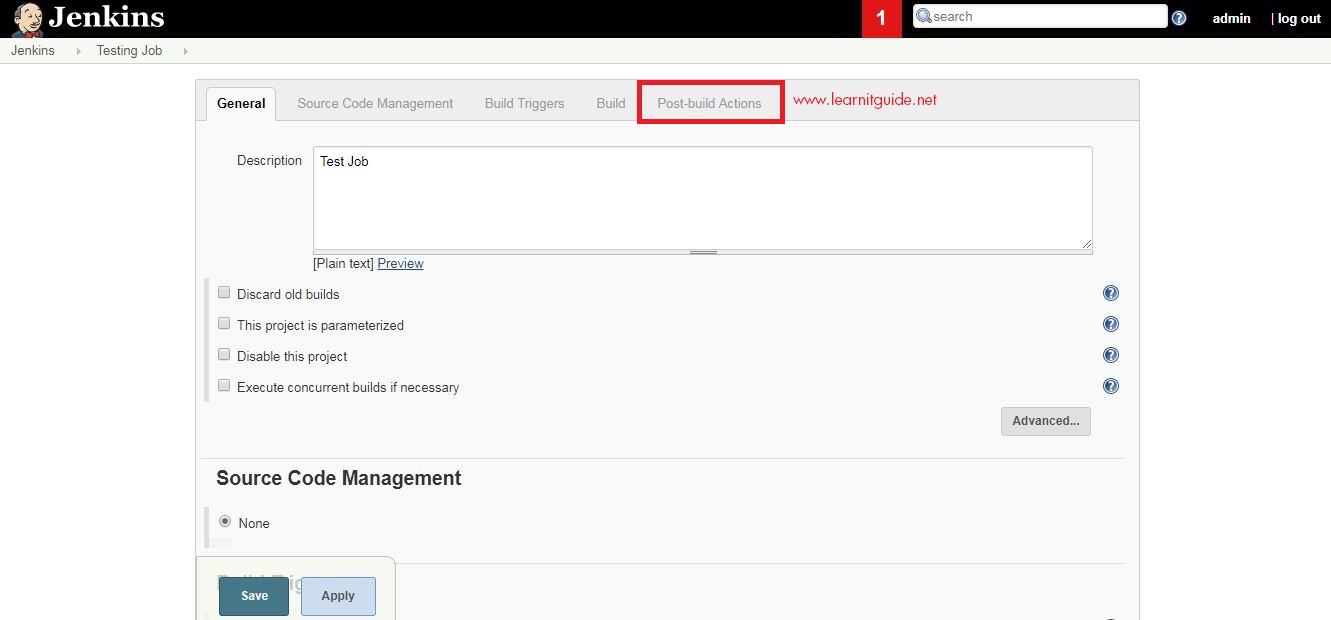Click the Jenkins logo in the header

(x=107, y=17)
